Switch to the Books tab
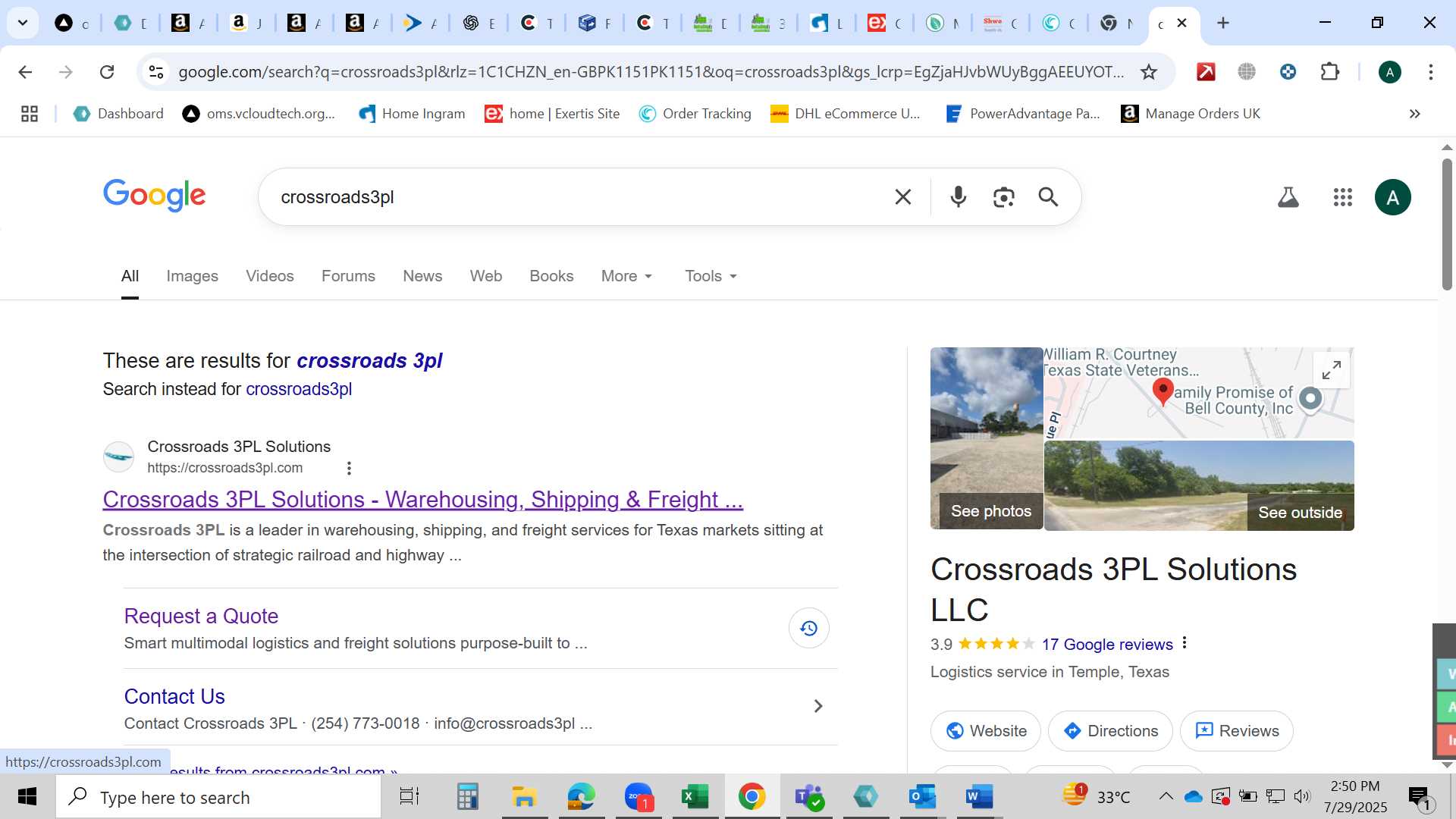 (x=551, y=276)
